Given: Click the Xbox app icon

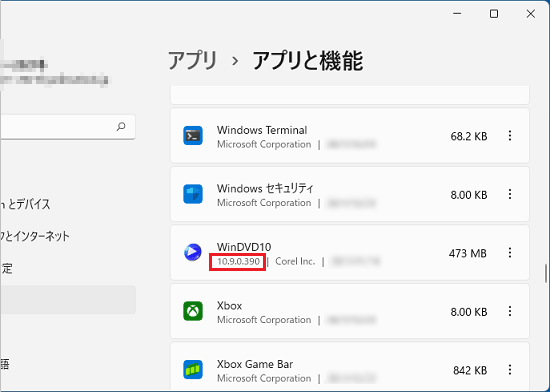Looking at the screenshot, I should 193,311.
